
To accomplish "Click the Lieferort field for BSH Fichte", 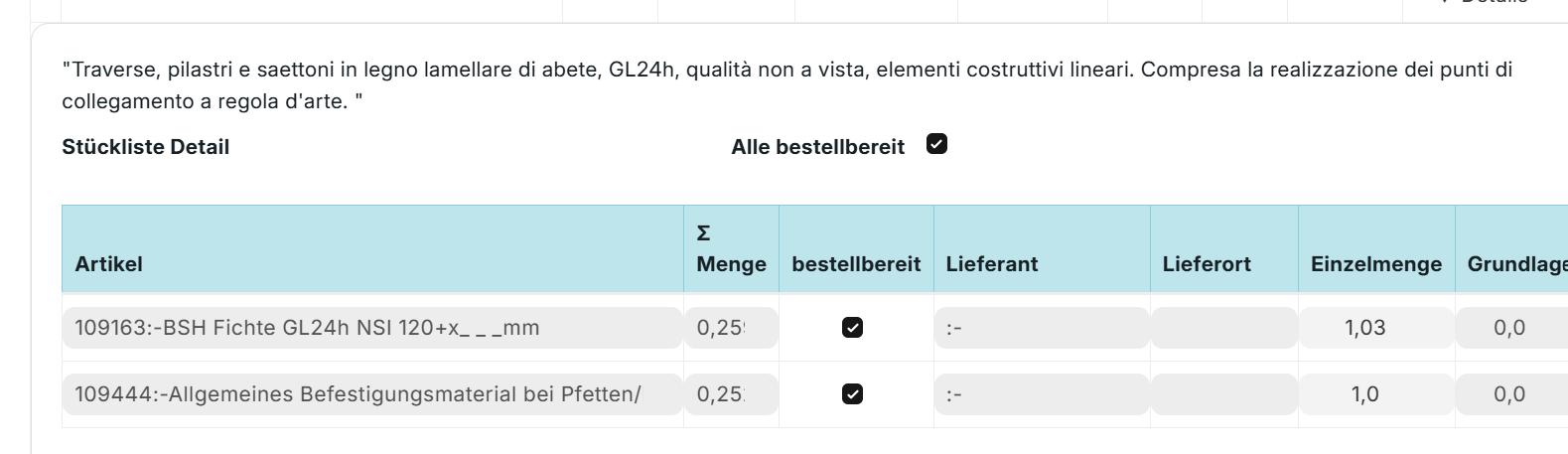I will (1223, 328).
